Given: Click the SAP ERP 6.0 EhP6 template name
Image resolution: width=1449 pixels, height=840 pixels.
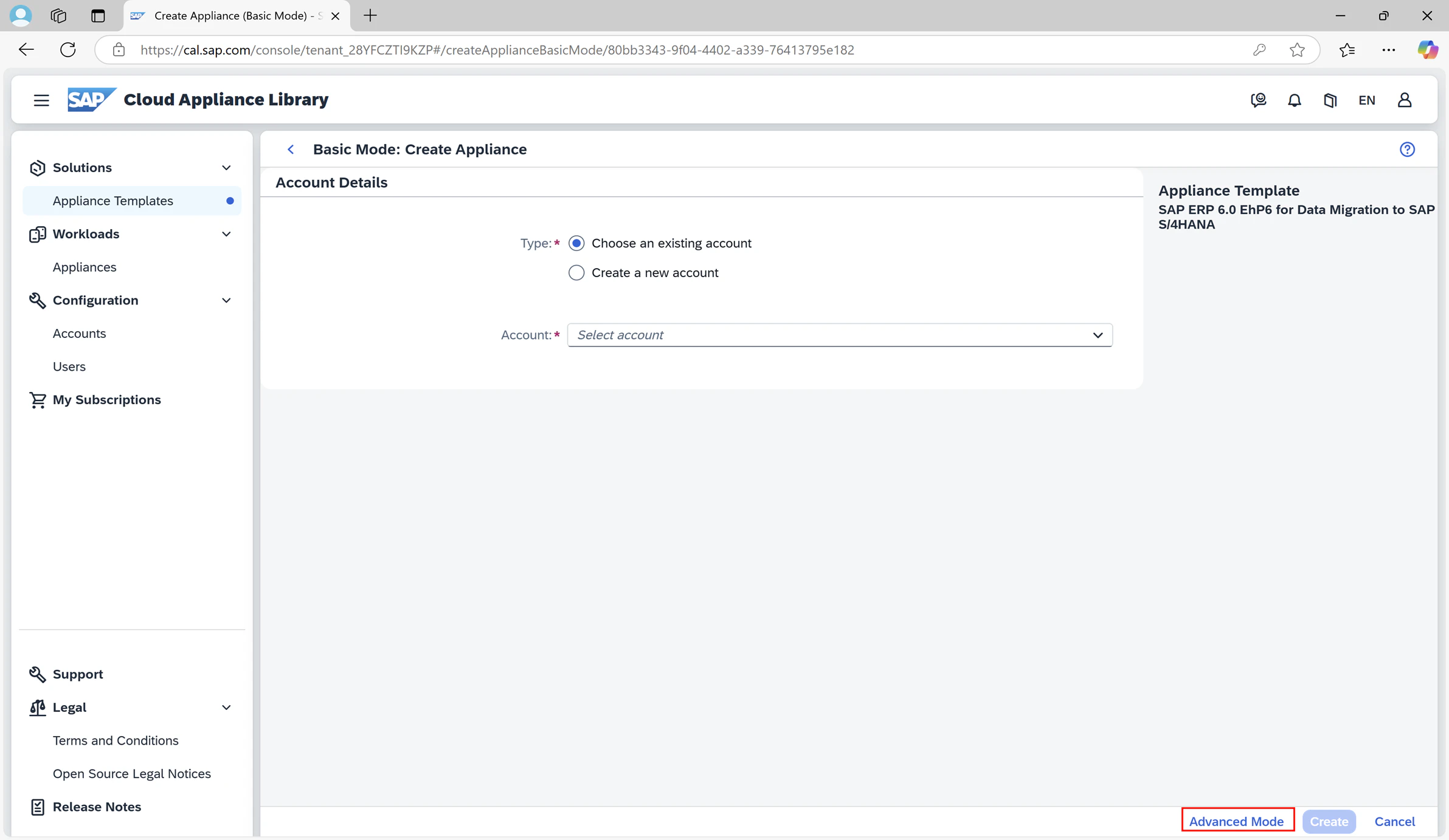Looking at the screenshot, I should (x=1296, y=217).
